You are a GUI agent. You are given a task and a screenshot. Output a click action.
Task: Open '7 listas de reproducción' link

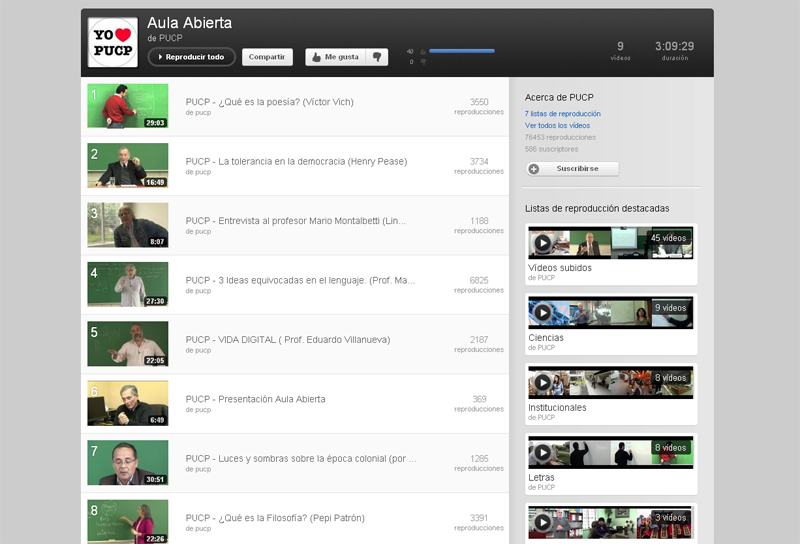click(x=562, y=114)
